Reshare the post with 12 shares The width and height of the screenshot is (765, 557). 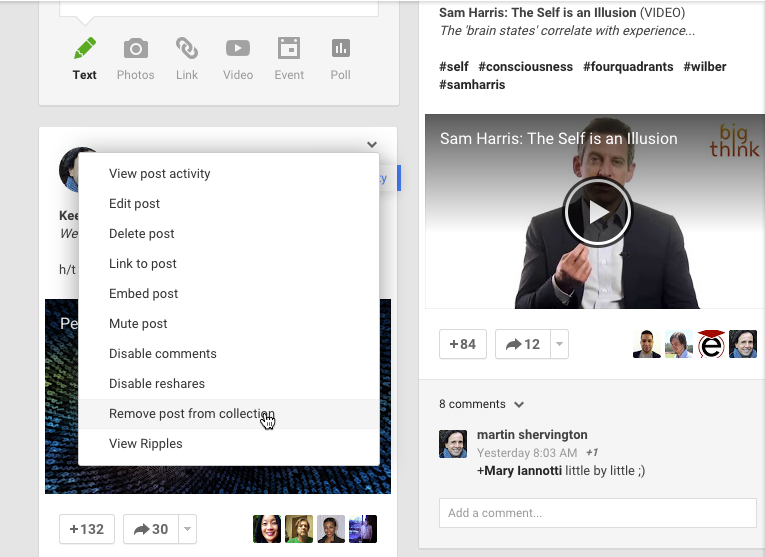tap(523, 344)
